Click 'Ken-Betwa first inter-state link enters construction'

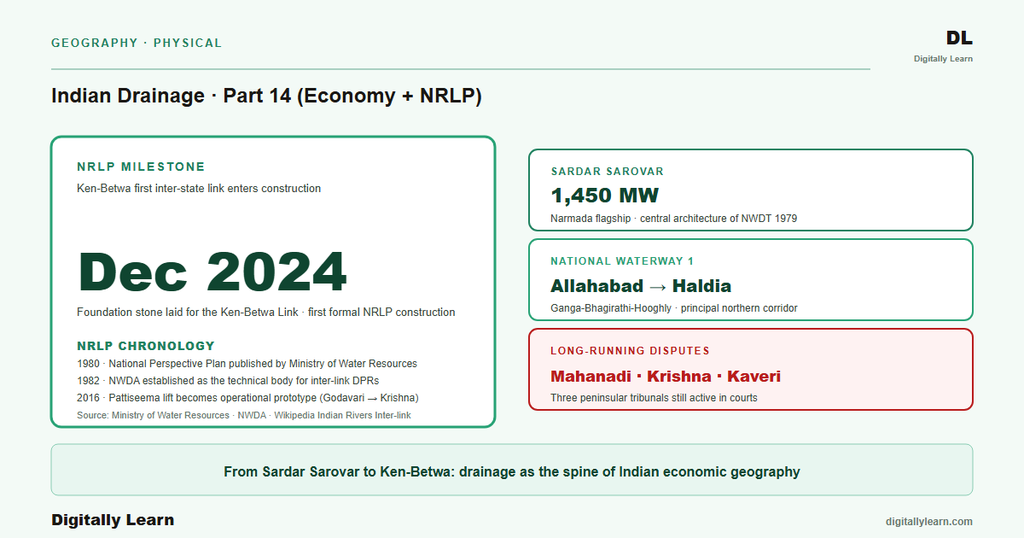click(199, 189)
